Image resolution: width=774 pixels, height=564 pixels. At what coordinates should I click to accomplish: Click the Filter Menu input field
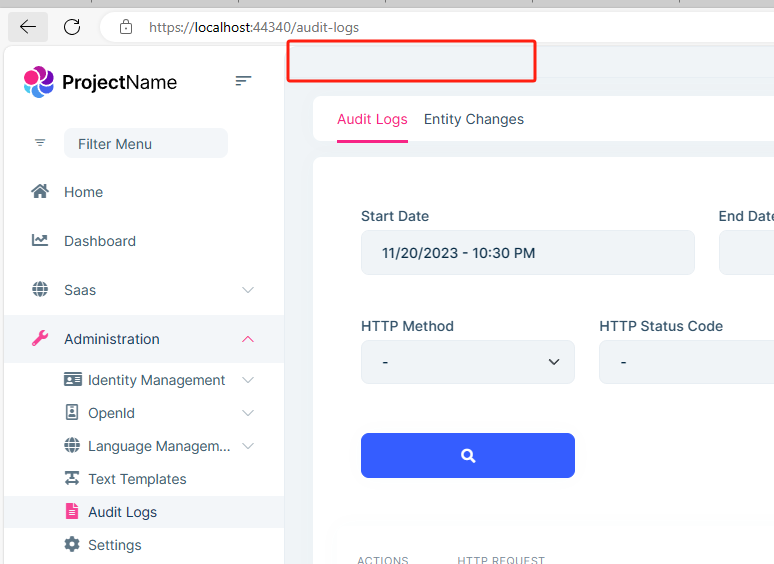(x=145, y=144)
